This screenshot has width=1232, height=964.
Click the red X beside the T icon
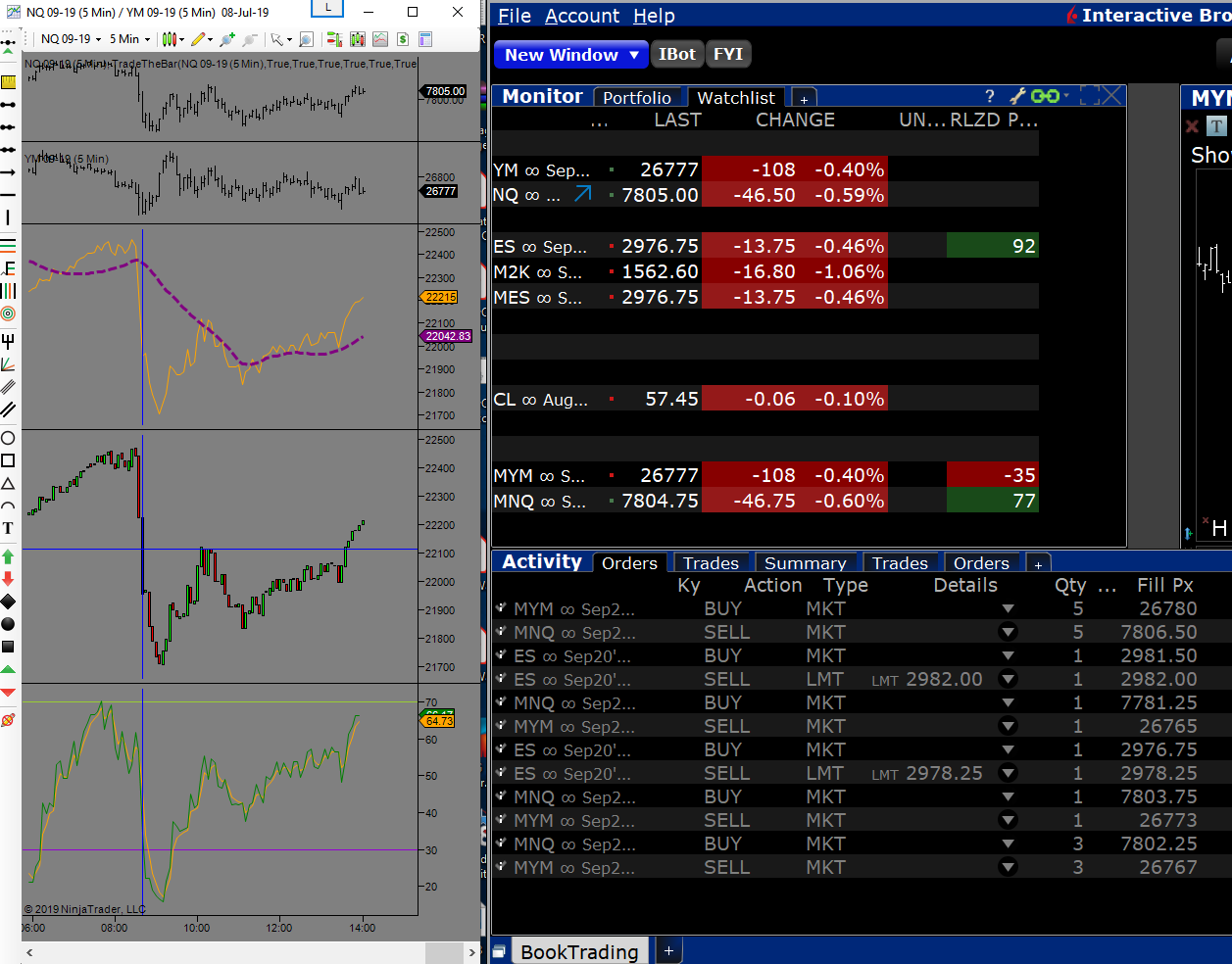point(1192,126)
